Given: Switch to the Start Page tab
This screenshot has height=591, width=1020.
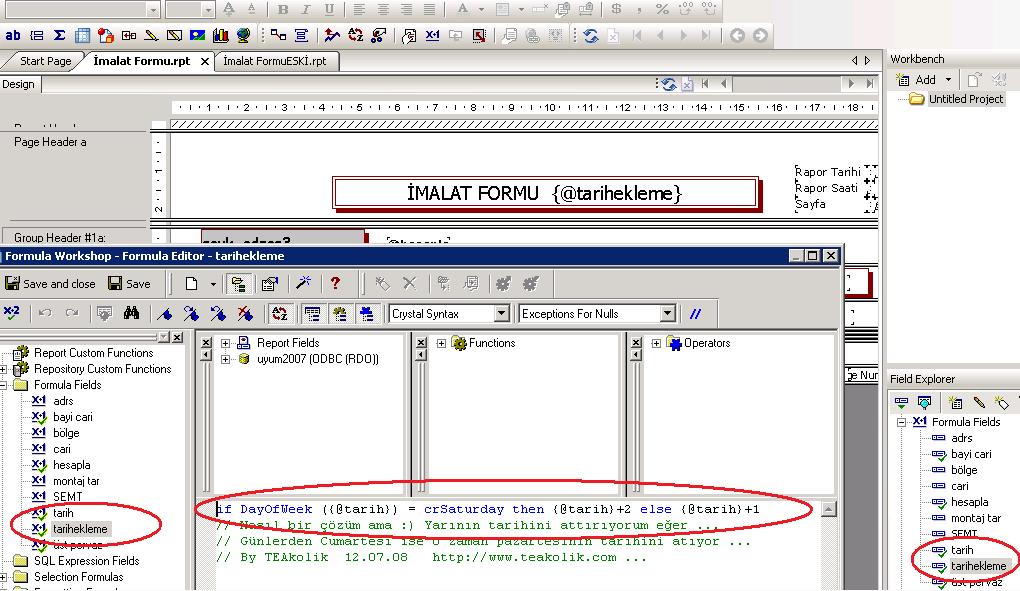Looking at the screenshot, I should tap(45, 60).
